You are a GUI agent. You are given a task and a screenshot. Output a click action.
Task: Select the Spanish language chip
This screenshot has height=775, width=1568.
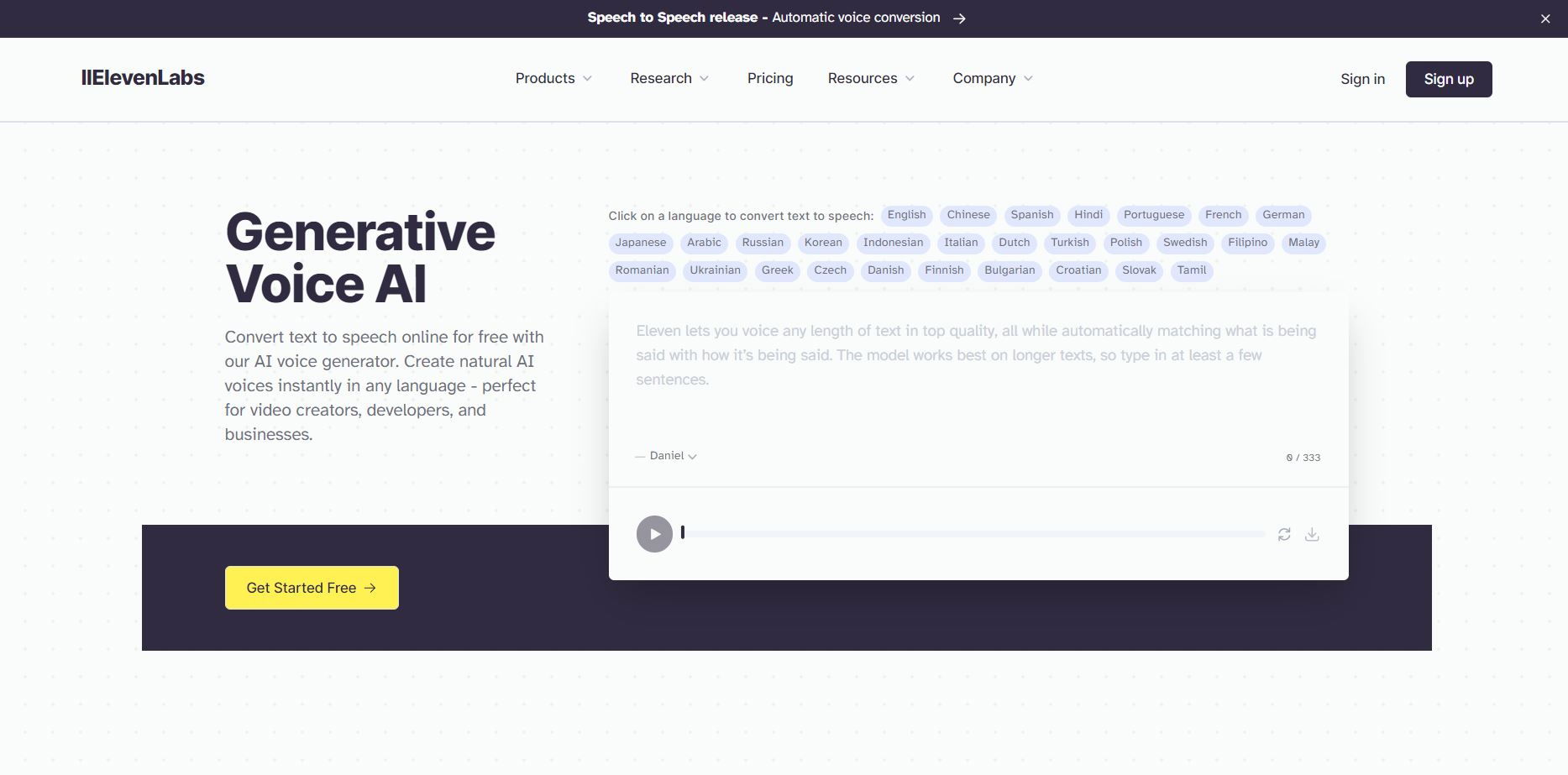pyautogui.click(x=1032, y=215)
